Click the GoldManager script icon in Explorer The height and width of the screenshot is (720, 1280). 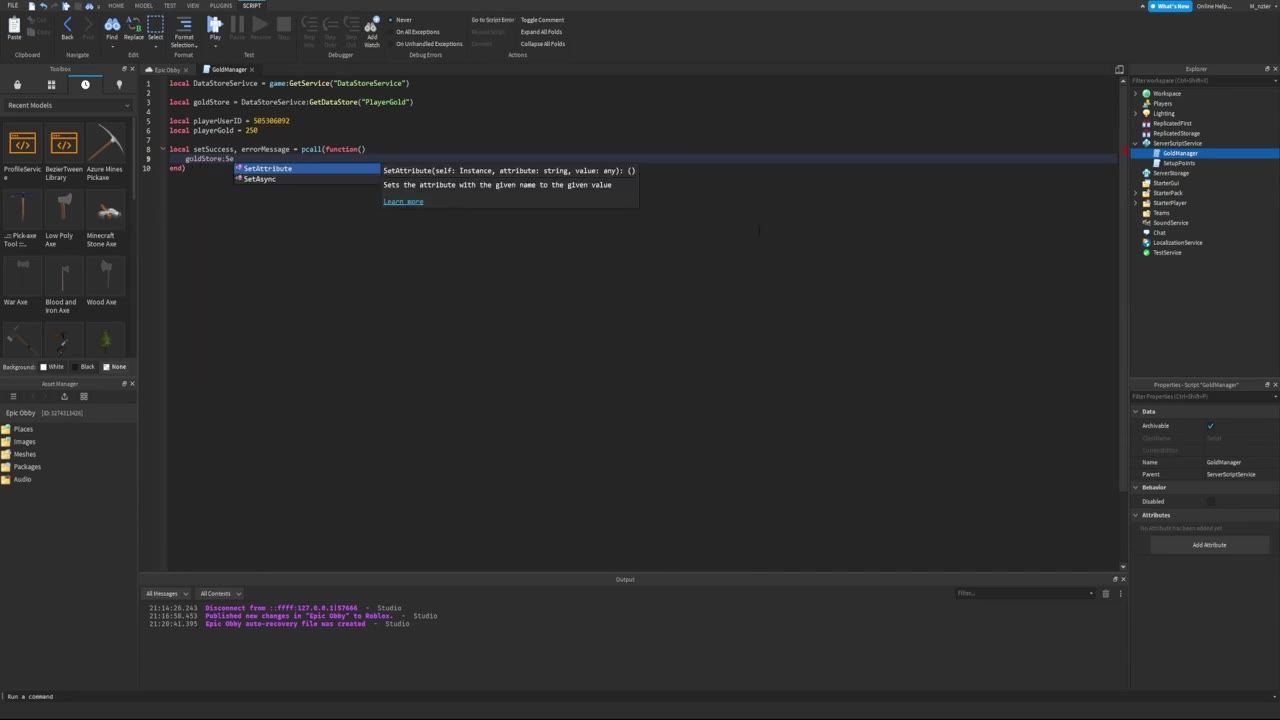click(1157, 153)
